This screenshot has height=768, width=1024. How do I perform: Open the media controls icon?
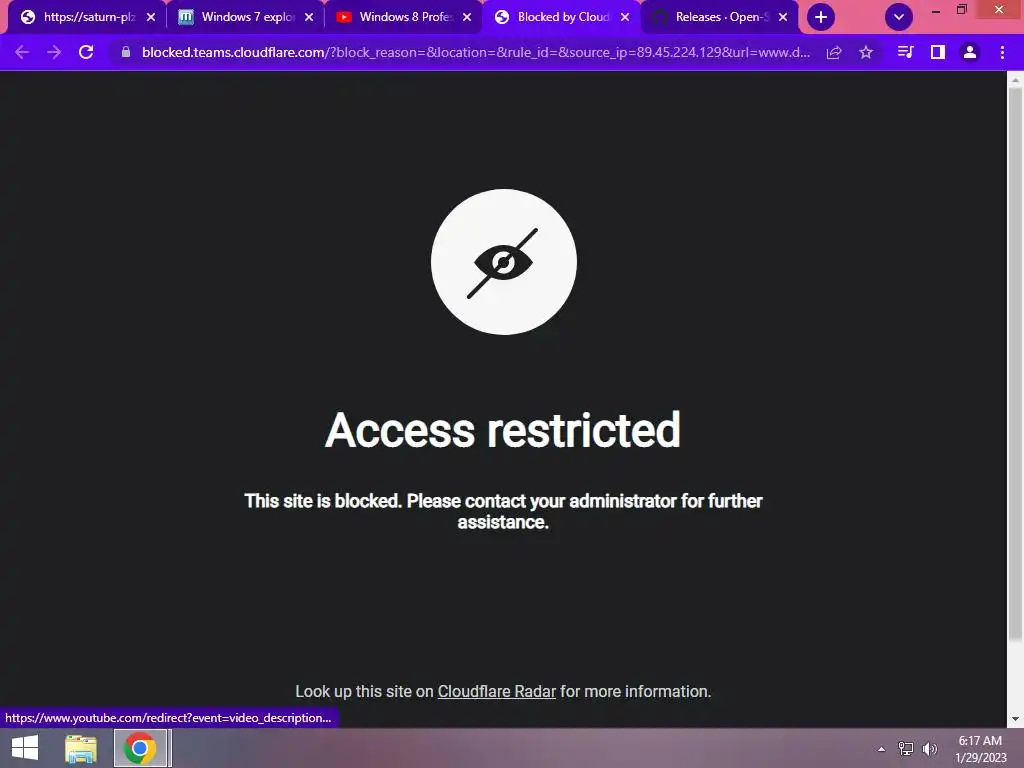point(905,52)
